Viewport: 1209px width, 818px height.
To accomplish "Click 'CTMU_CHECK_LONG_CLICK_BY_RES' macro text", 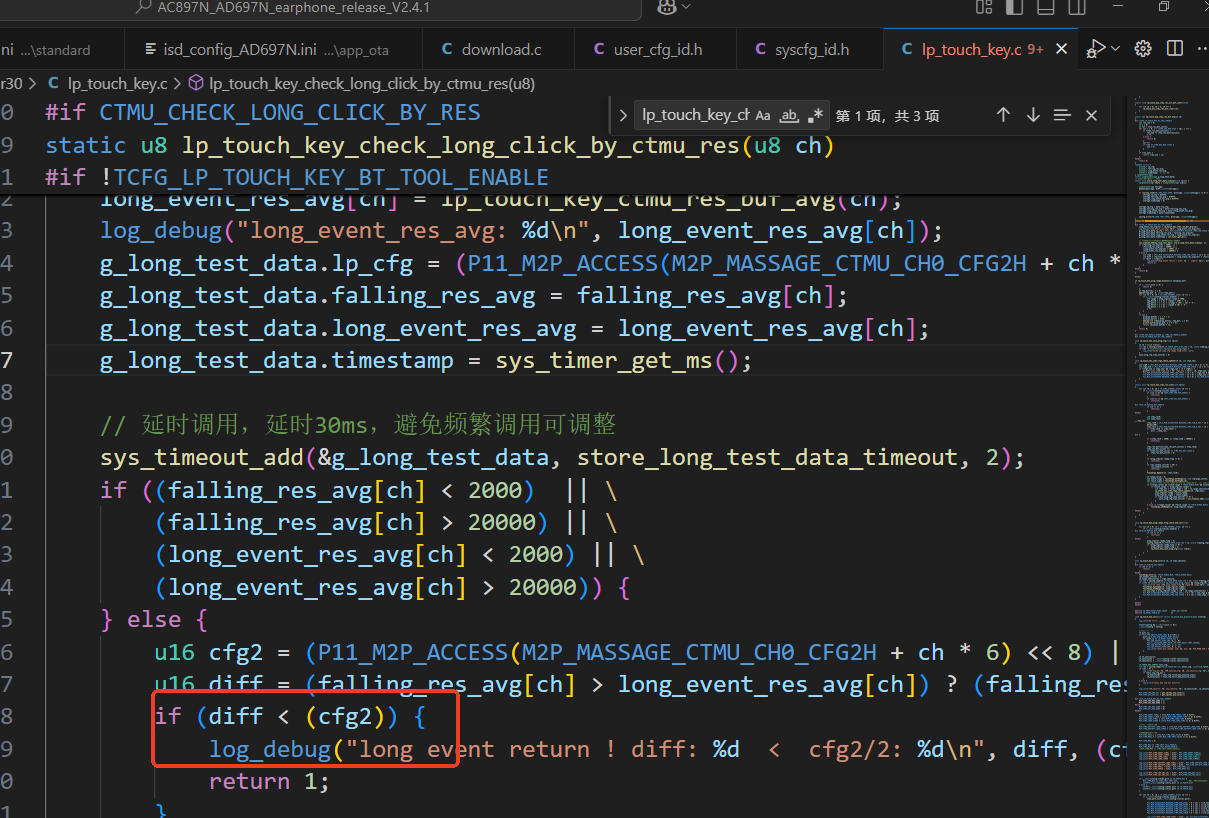I will (290, 113).
